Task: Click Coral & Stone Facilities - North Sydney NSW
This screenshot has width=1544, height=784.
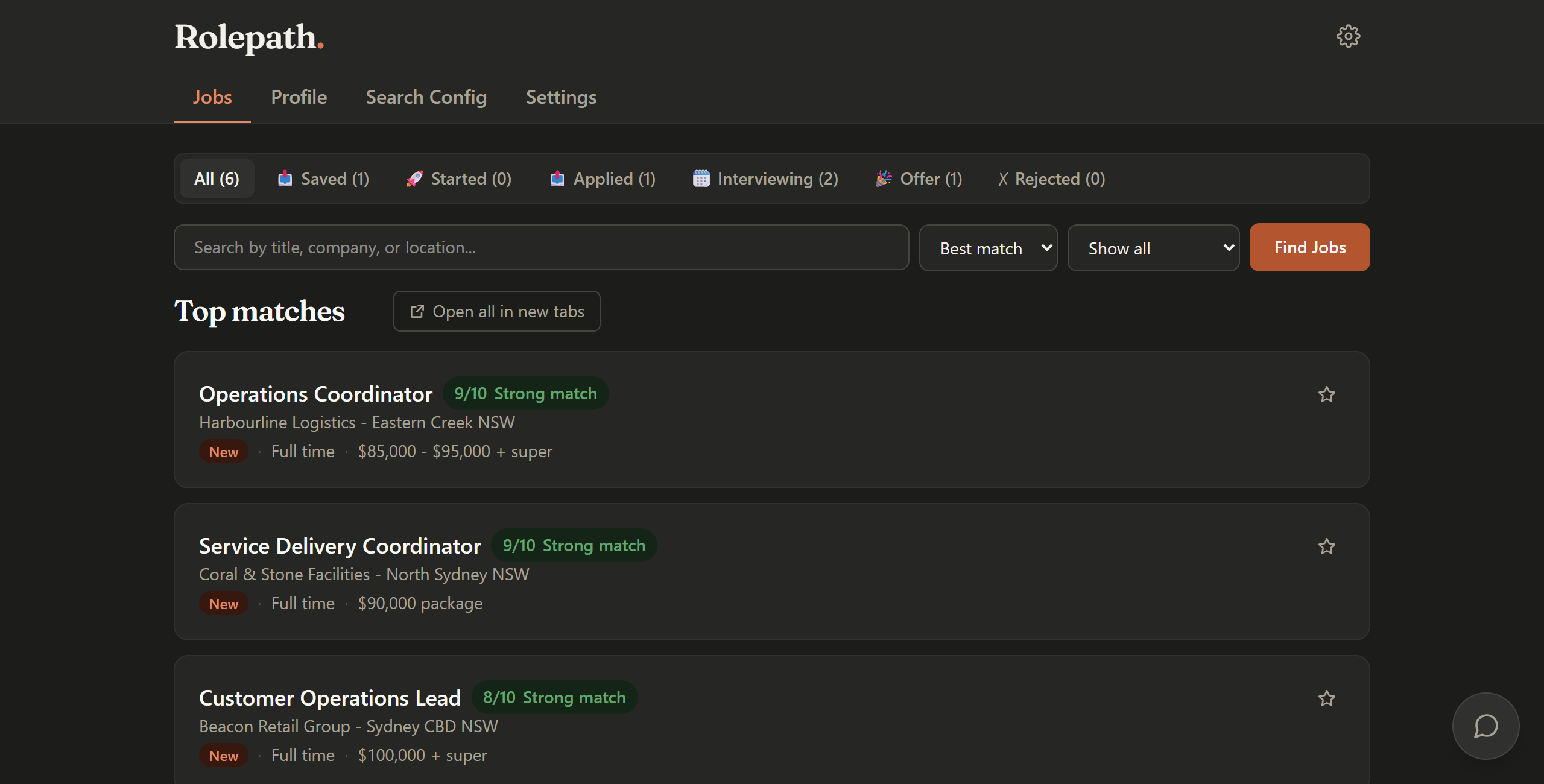Action: pos(364,574)
